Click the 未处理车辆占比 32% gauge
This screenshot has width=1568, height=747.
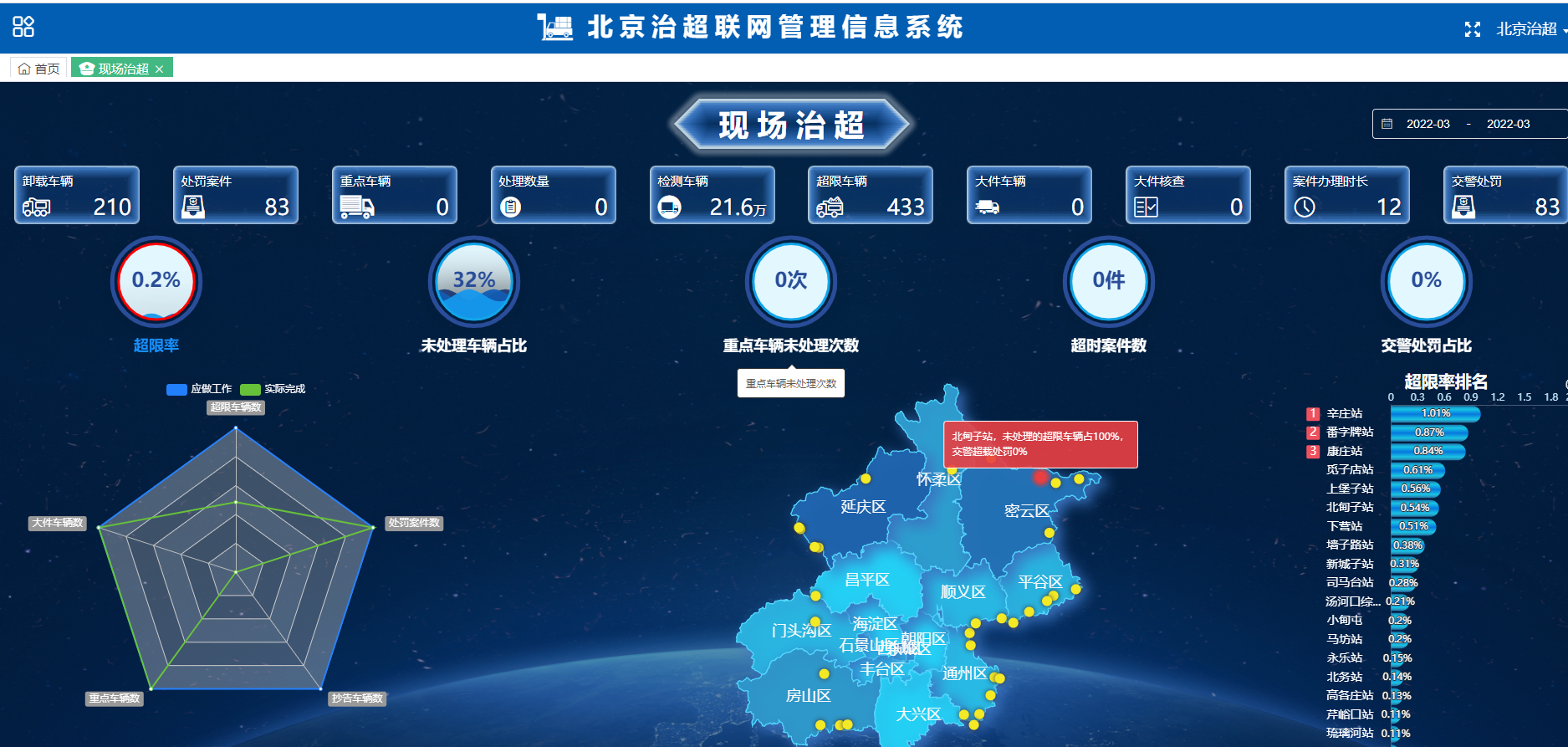474,281
